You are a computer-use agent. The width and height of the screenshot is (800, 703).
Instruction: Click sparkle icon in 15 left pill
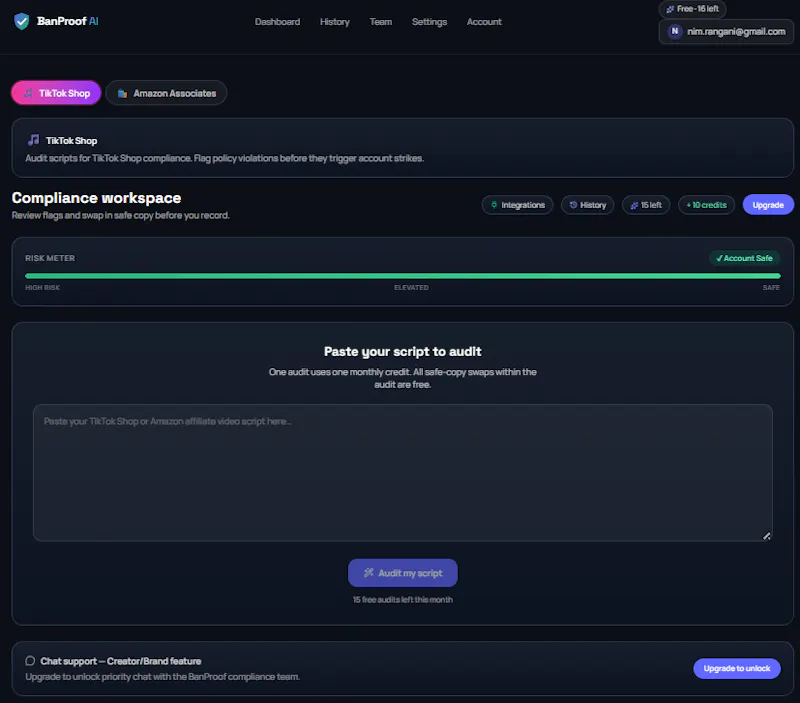634,206
